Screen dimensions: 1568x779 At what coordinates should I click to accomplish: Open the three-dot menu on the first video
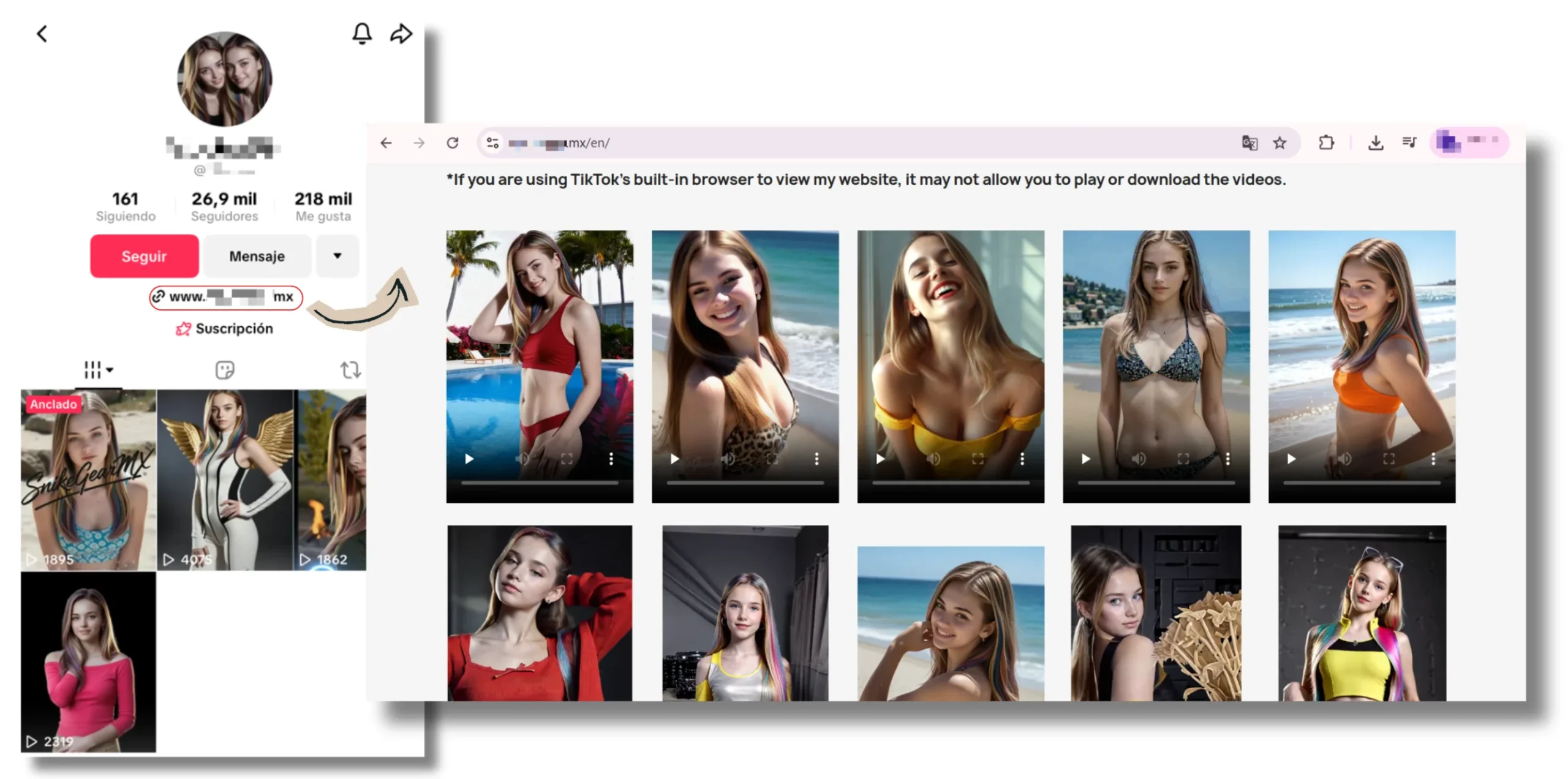click(x=611, y=459)
